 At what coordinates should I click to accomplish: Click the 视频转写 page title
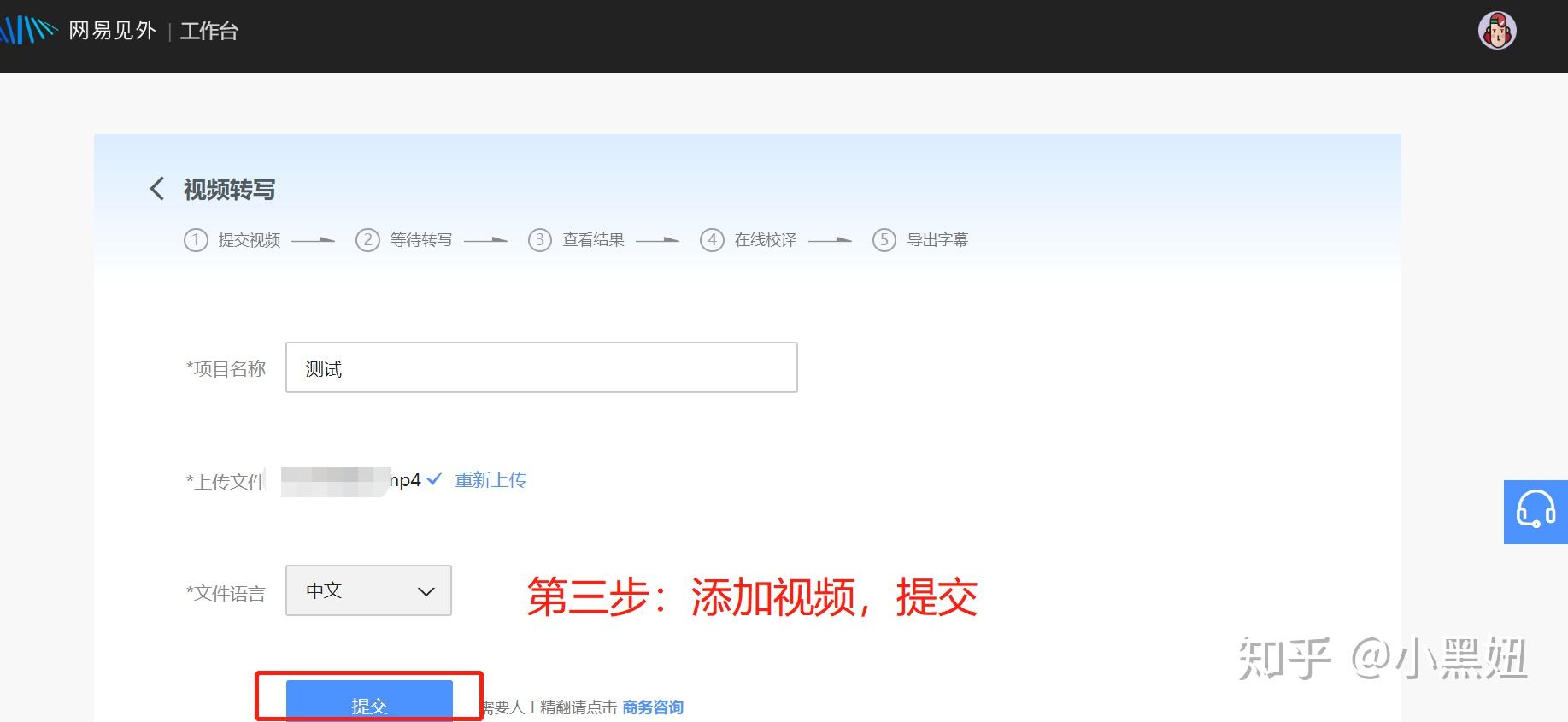(230, 190)
